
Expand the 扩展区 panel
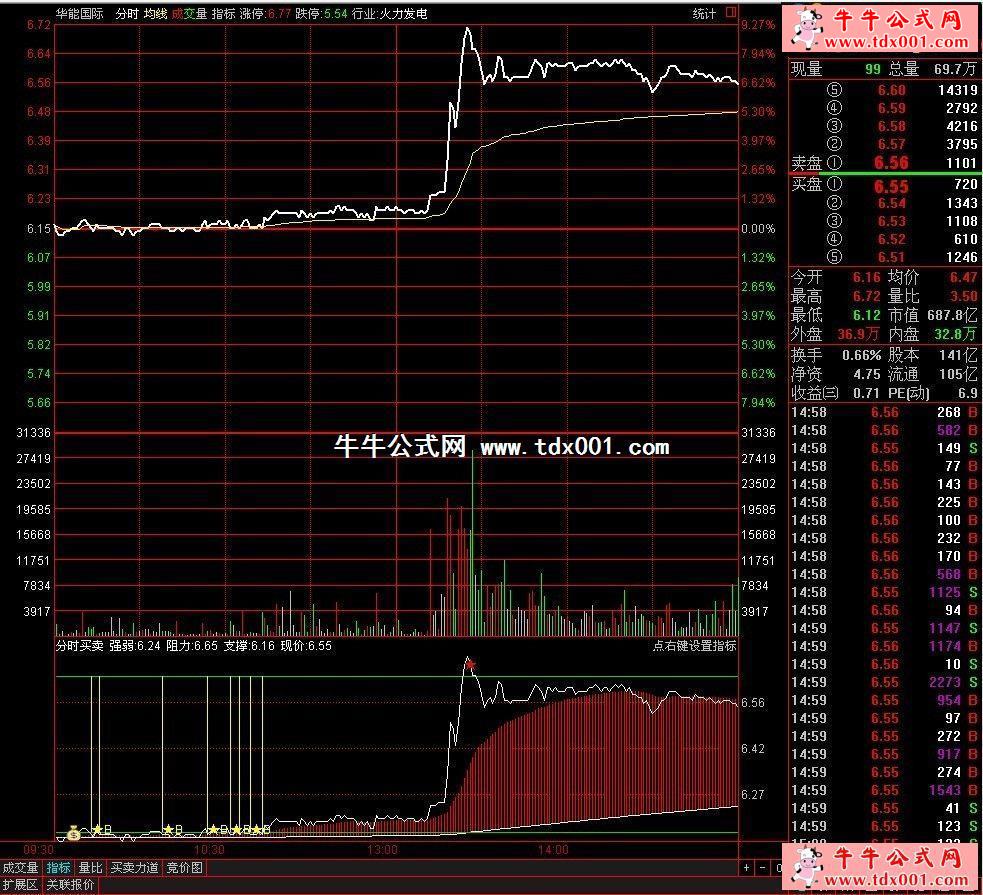coord(20,885)
